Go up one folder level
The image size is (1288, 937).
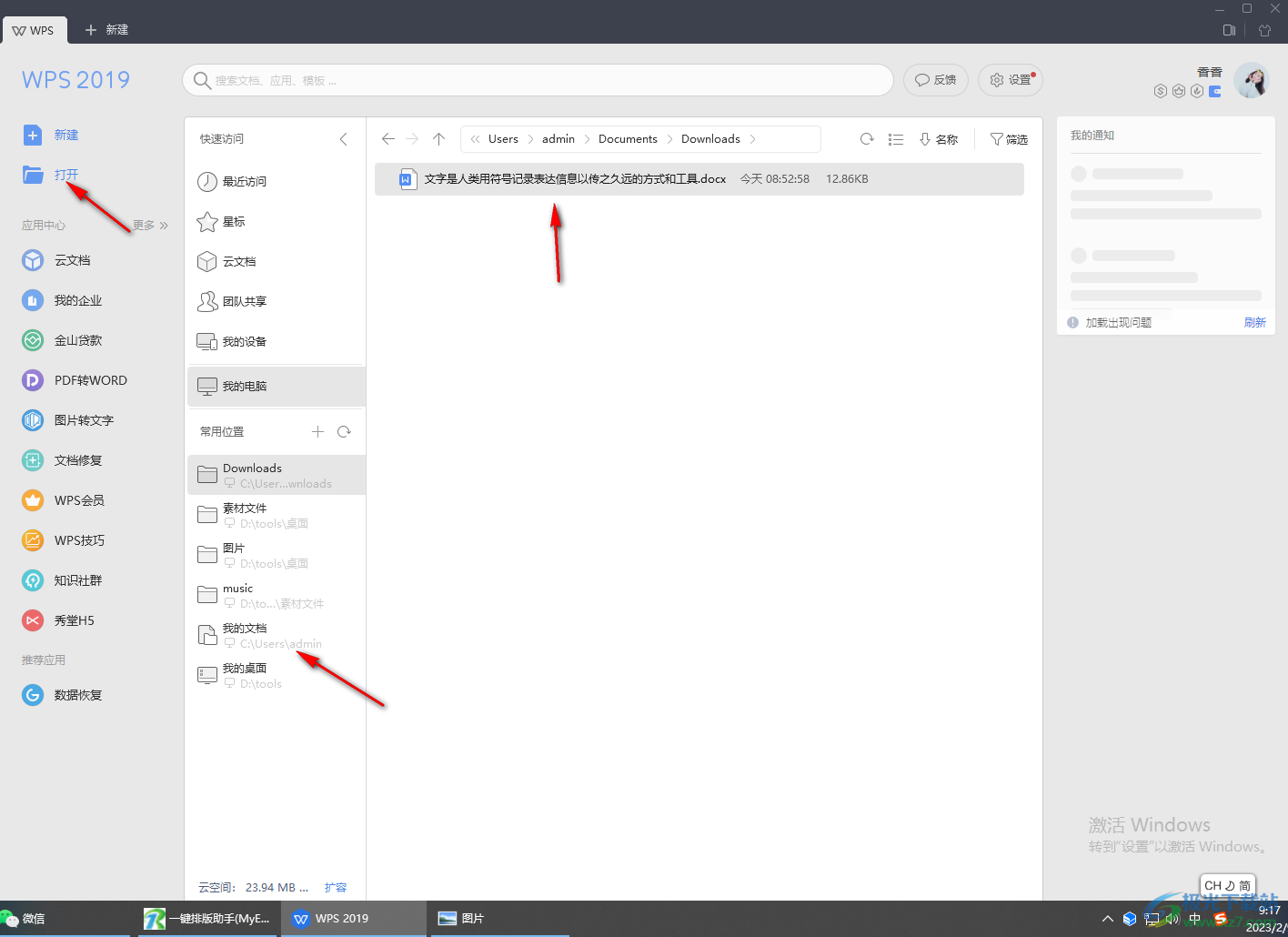tap(439, 139)
